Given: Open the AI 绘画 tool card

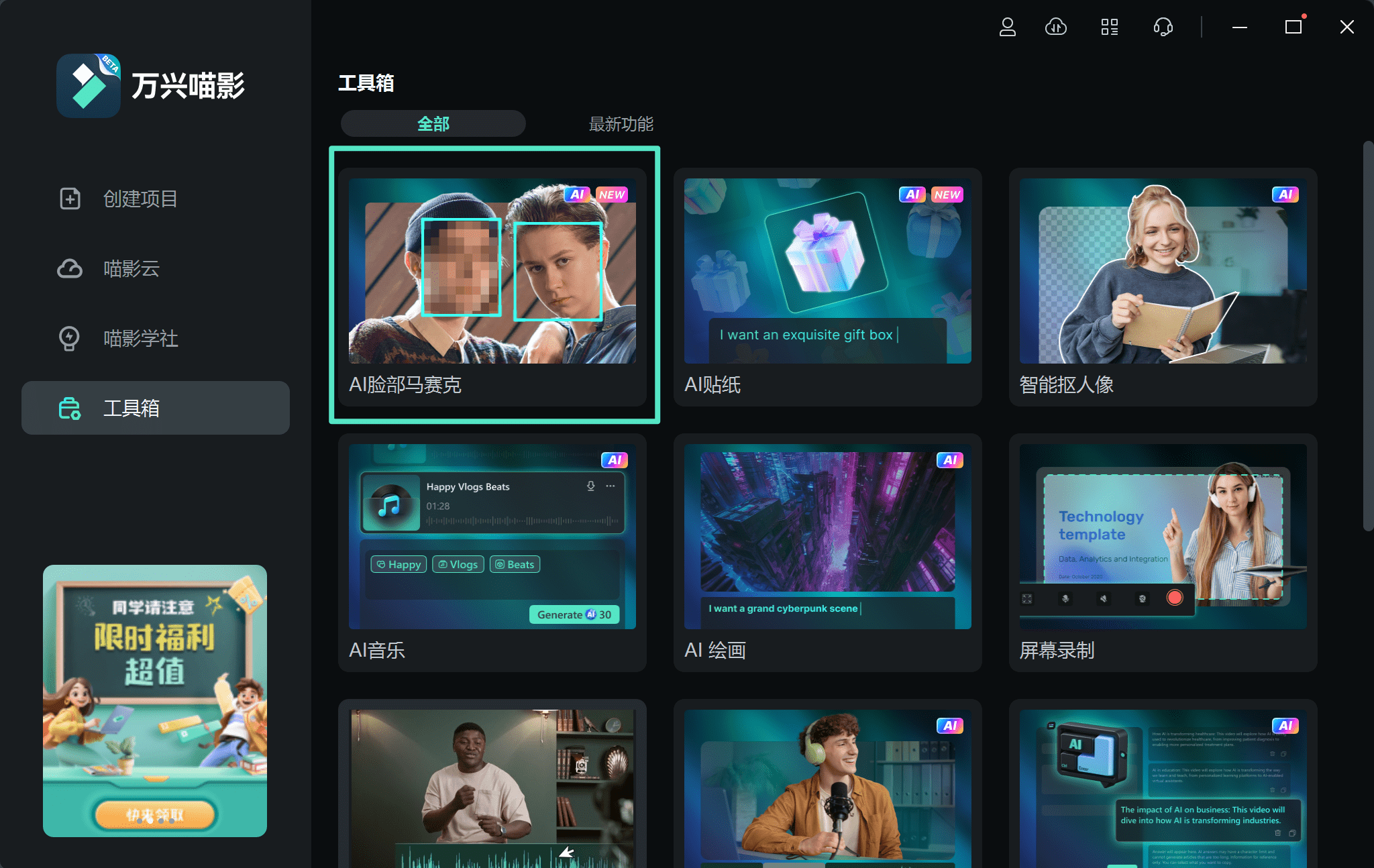Looking at the screenshot, I should point(828,553).
